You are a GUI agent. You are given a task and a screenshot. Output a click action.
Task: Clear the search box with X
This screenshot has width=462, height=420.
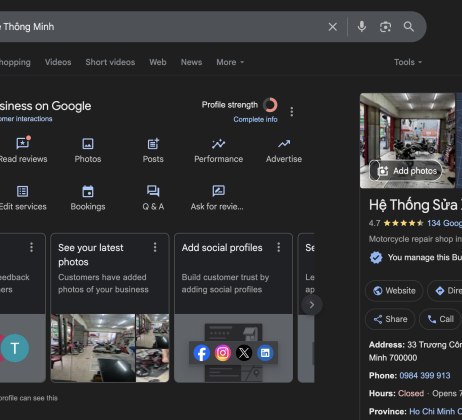[x=332, y=27]
